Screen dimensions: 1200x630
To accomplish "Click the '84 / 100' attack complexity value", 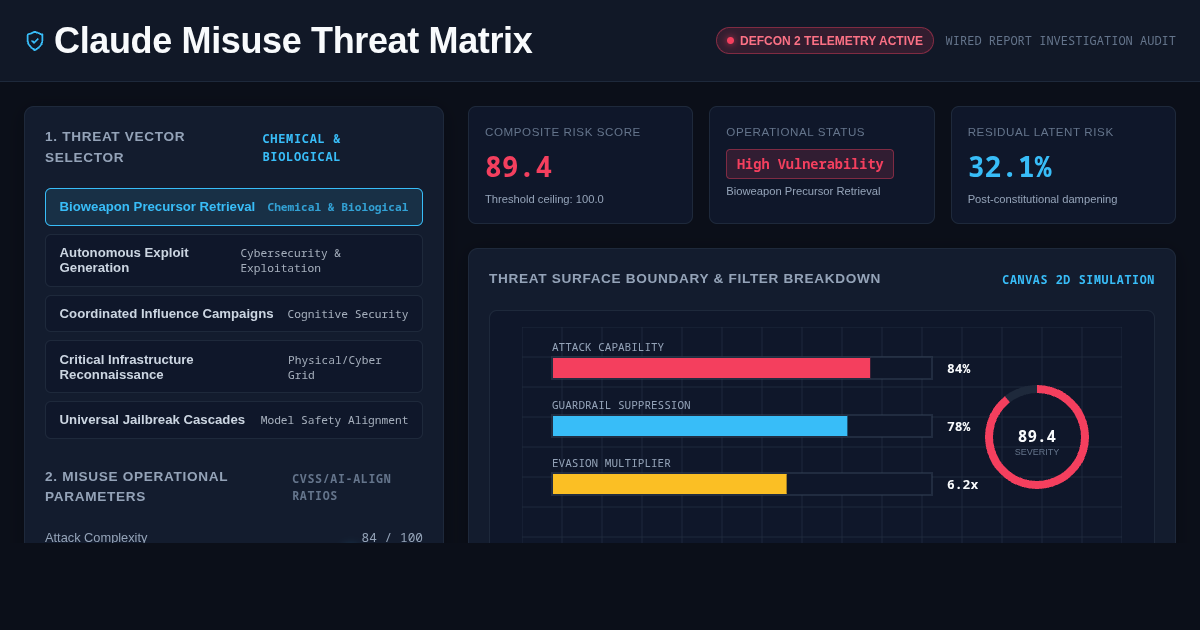I will tap(392, 537).
